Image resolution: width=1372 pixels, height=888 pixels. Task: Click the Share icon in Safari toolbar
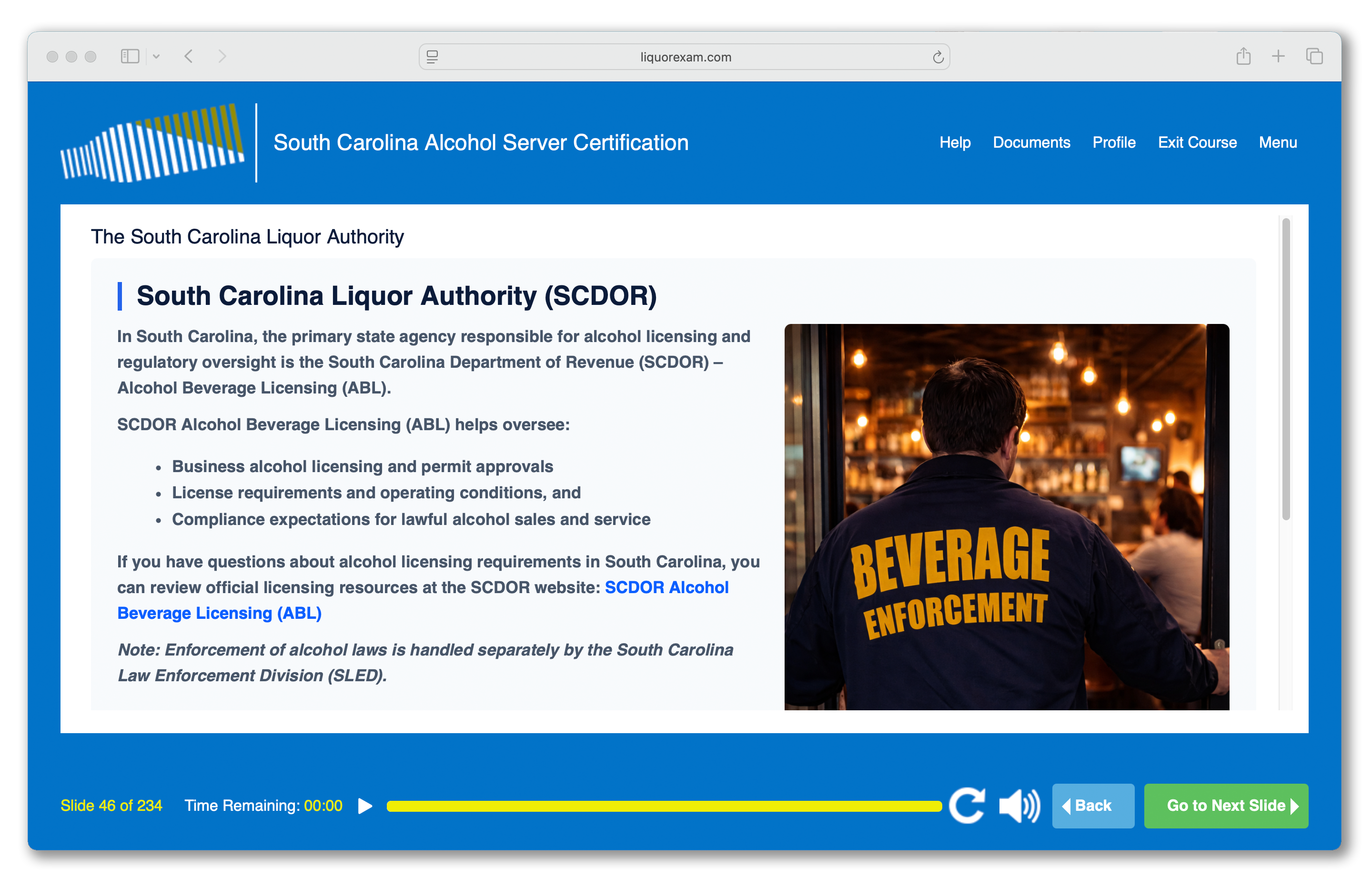(1243, 57)
